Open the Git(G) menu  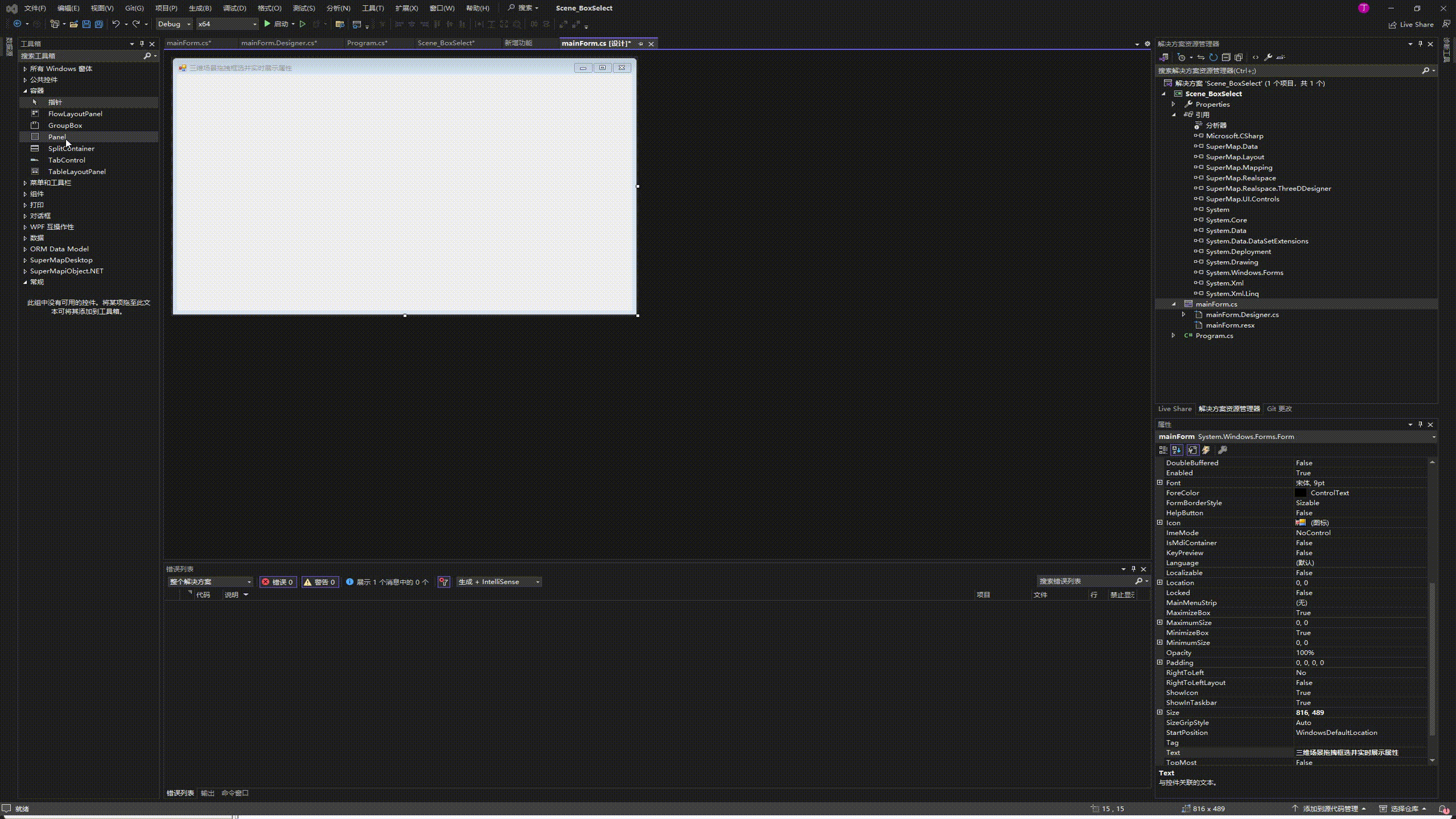134,8
